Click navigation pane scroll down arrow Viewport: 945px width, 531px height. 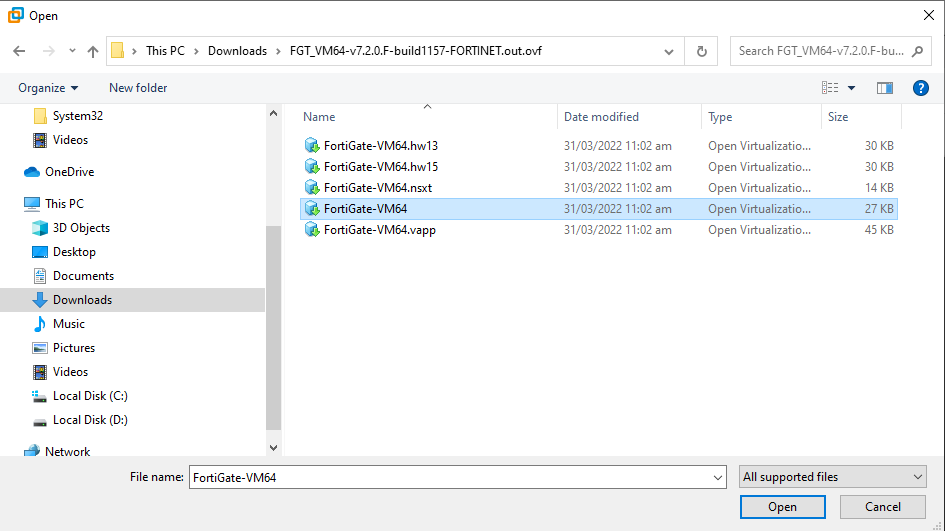274,448
